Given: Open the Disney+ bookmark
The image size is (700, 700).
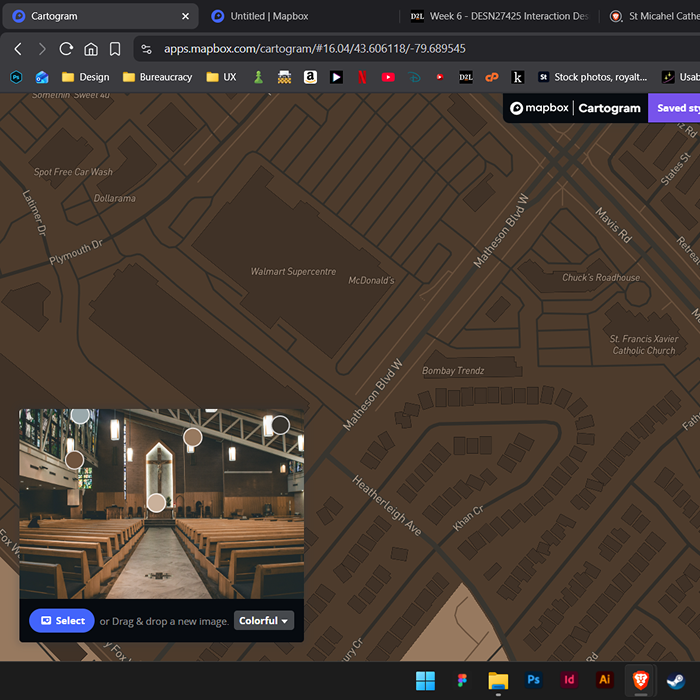Looking at the screenshot, I should [x=414, y=77].
